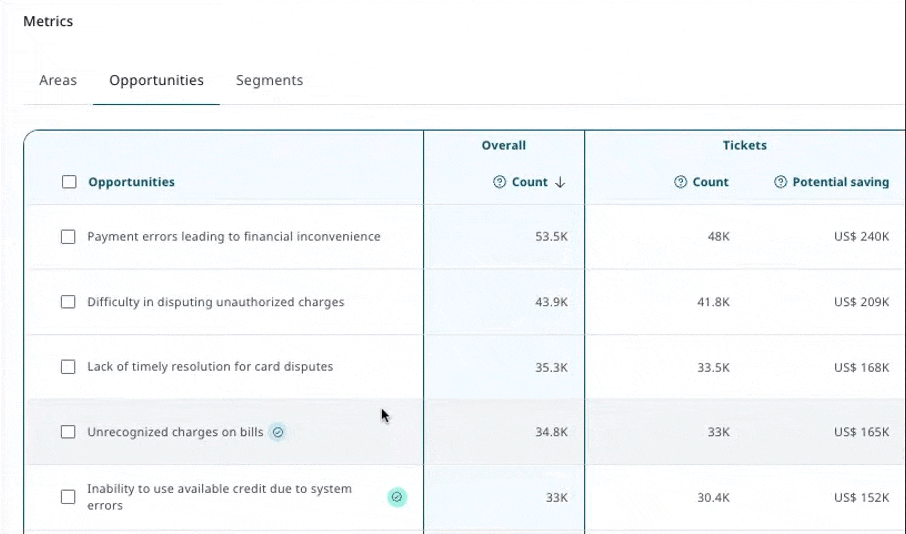Click the help icon beside Tickets Count
Screen dimensions: 906x534
click(680, 182)
